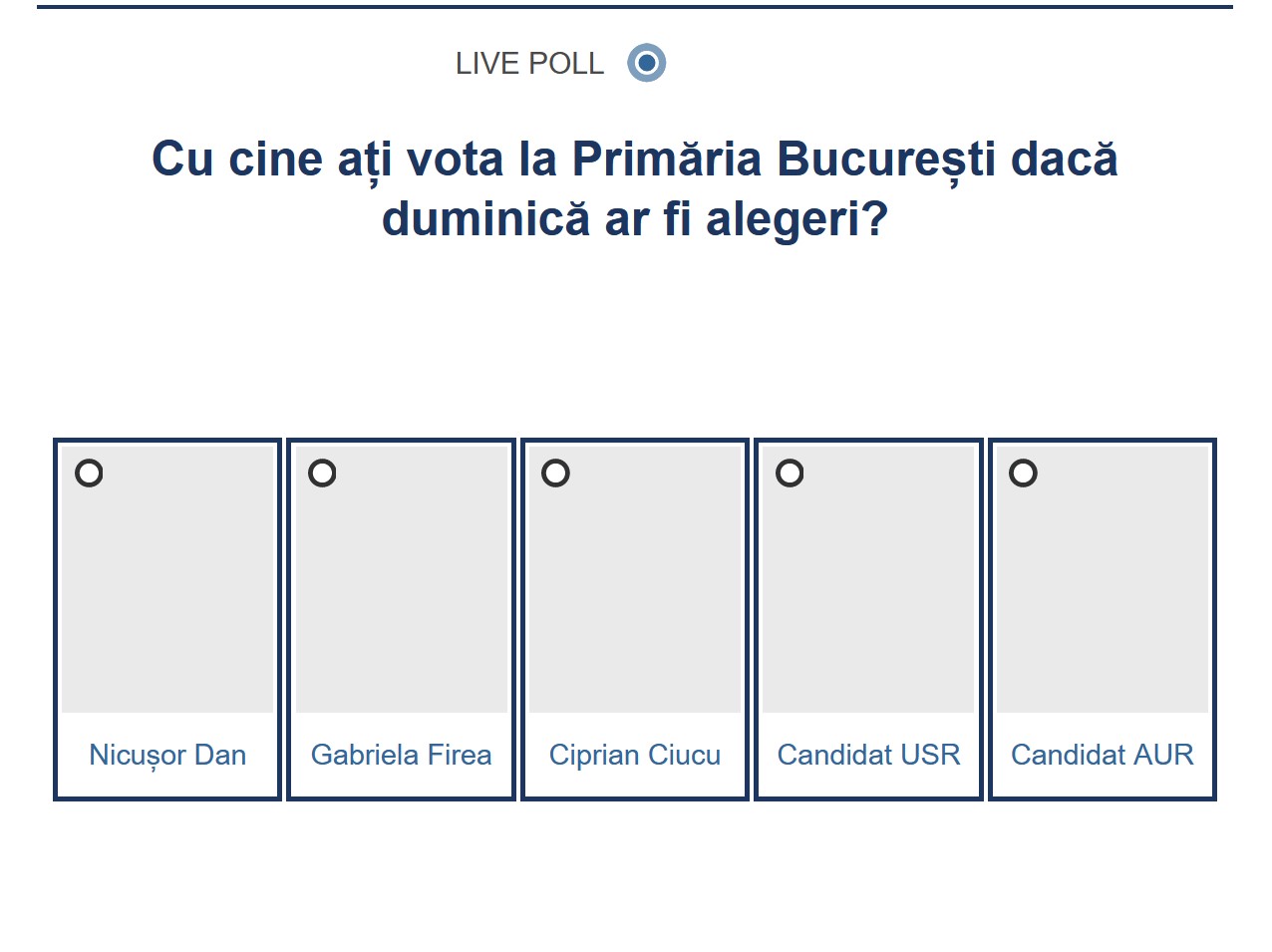The image size is (1272, 952).
Task: Select the Candidat USR radio button
Action: point(790,473)
